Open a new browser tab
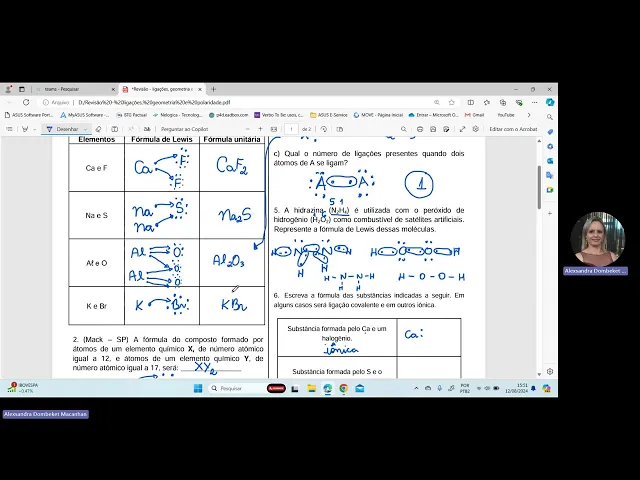The width and height of the screenshot is (640, 480). coord(213,89)
